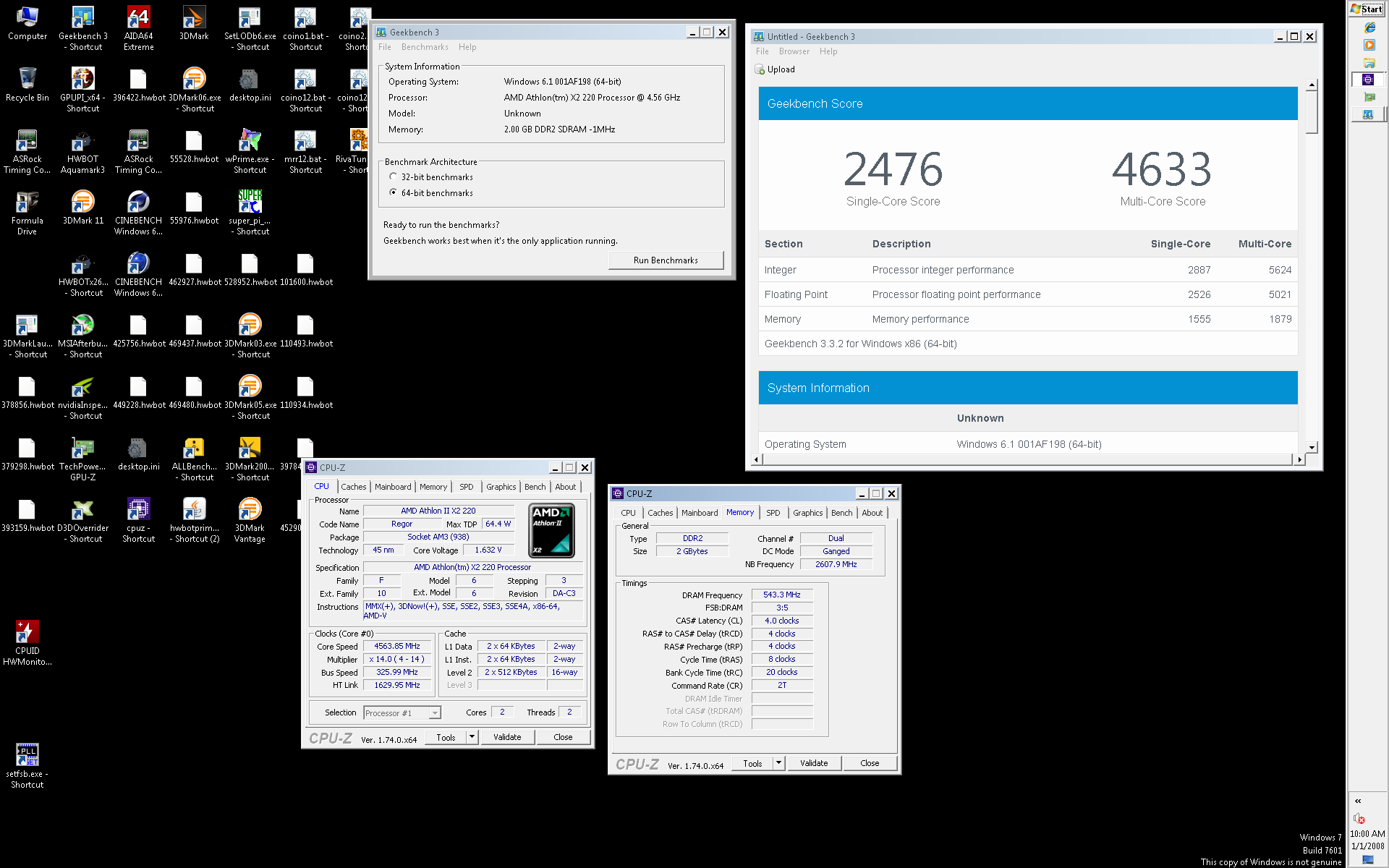Switch to the SPD tab in the CPU-Z Memory window
Screen dimensions: 1389x868
coord(773,513)
